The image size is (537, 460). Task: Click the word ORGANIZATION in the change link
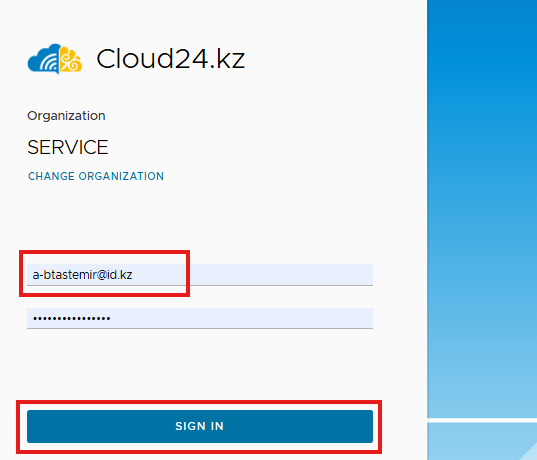121,176
